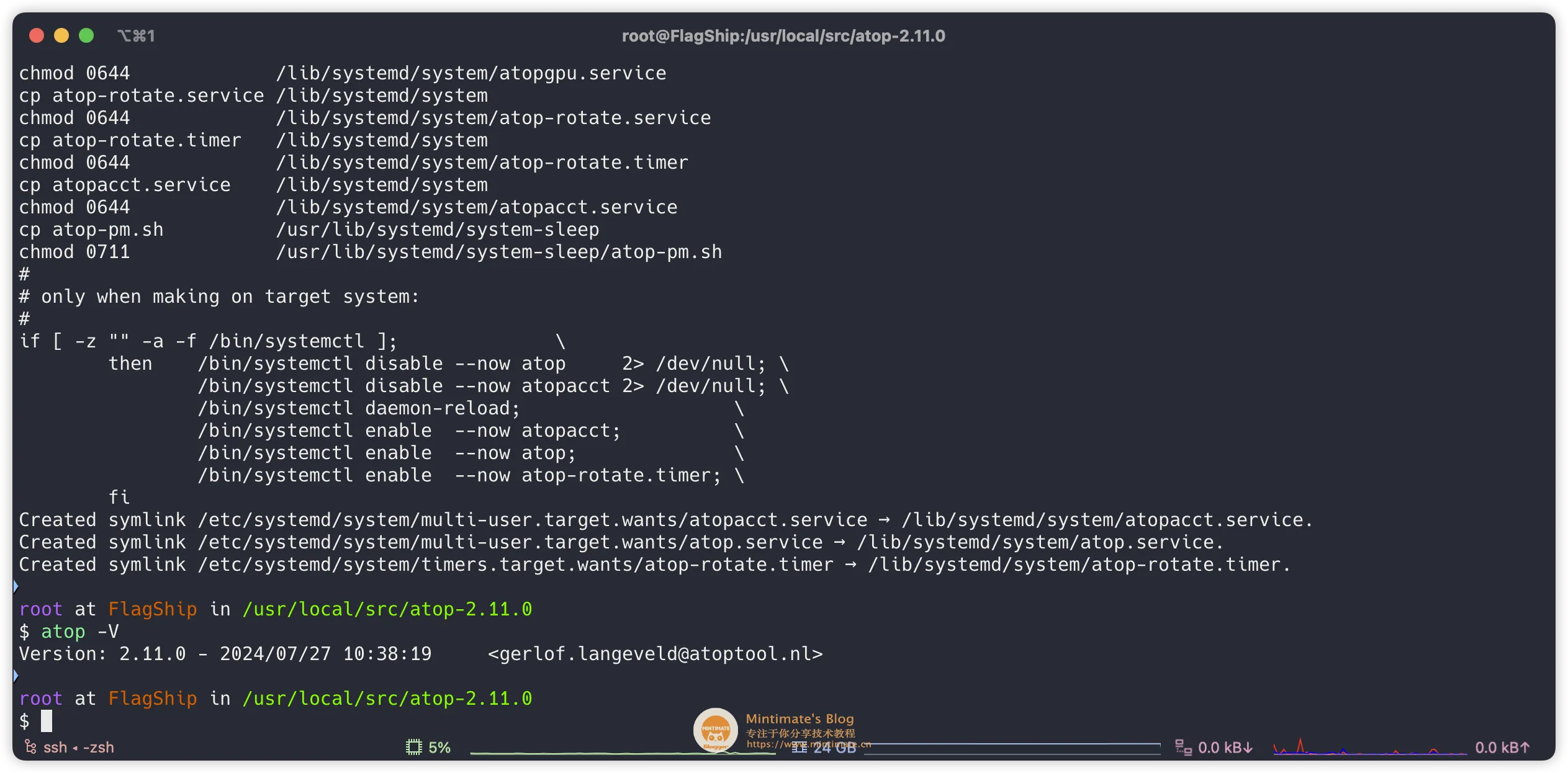
Task: Click the green /usr/local/src/atop-2.11.0 path in last prompt
Action: click(387, 699)
